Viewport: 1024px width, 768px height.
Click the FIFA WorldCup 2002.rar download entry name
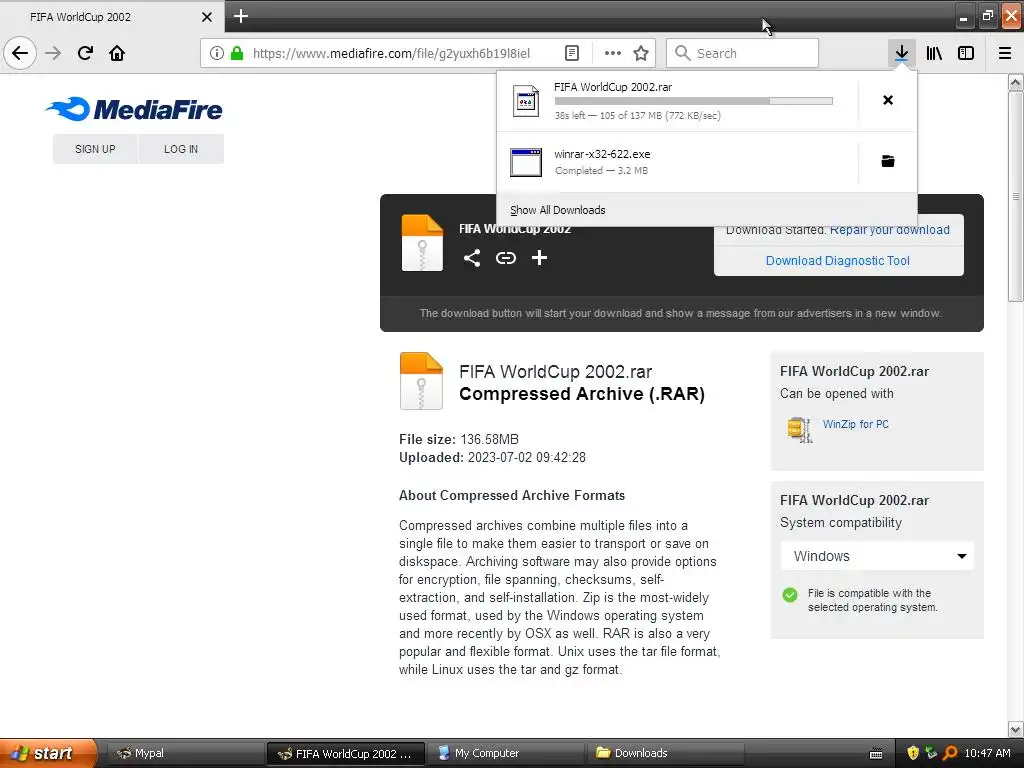(613, 87)
